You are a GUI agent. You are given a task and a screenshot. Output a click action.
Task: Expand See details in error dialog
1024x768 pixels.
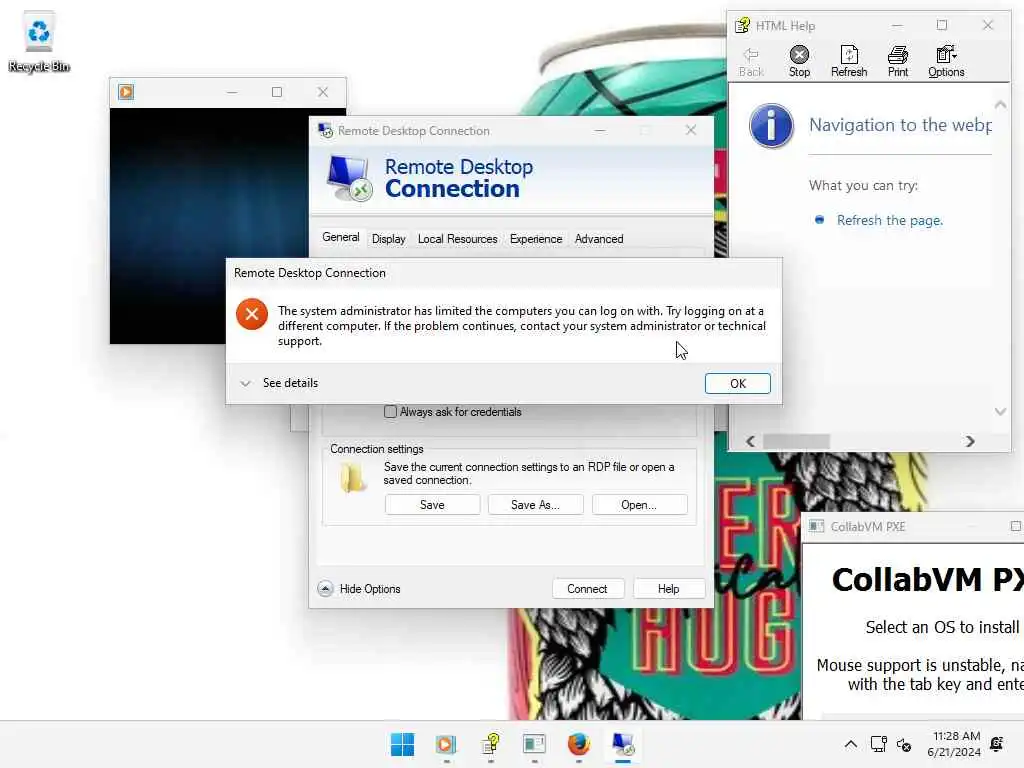279,383
